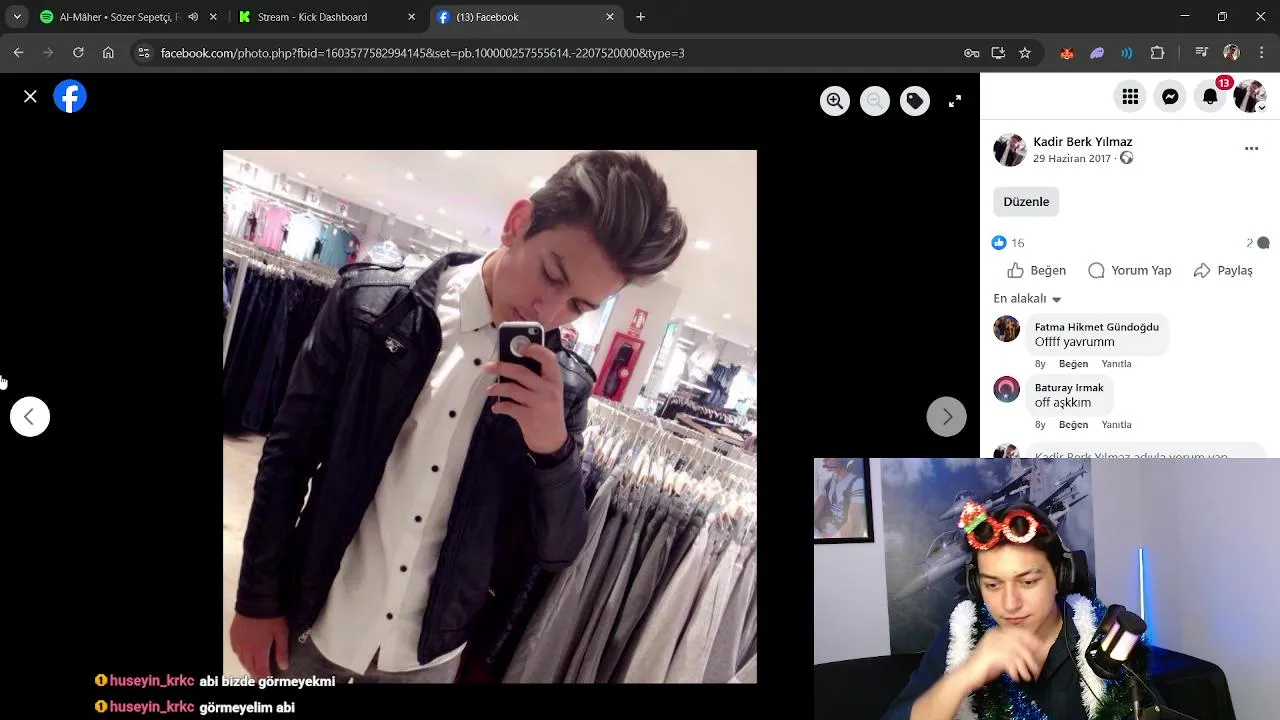The height and width of the screenshot is (720, 1280).
Task: Click Baturay Irmak's avatar
Action: coord(1007,389)
